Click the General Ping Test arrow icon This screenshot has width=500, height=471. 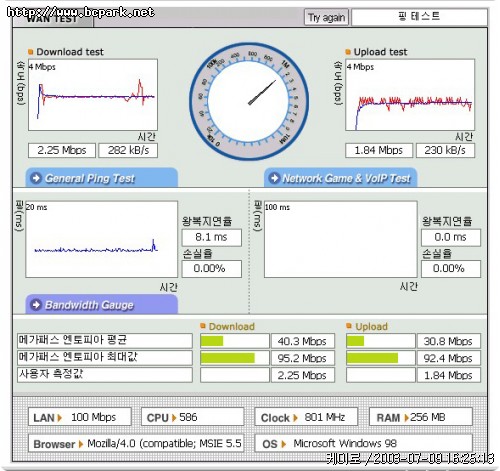coord(36,178)
